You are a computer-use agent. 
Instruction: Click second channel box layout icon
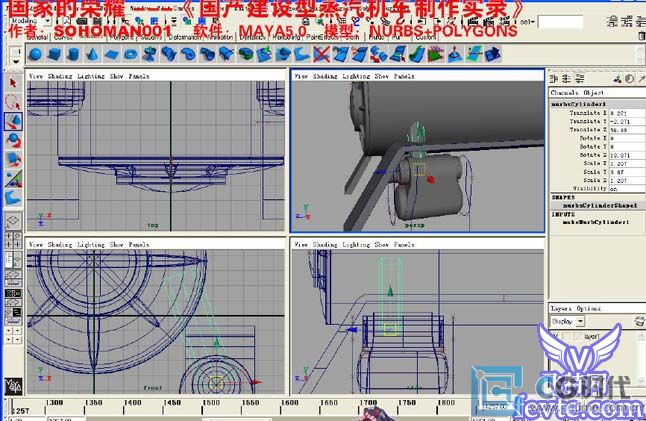pyautogui.click(x=567, y=78)
